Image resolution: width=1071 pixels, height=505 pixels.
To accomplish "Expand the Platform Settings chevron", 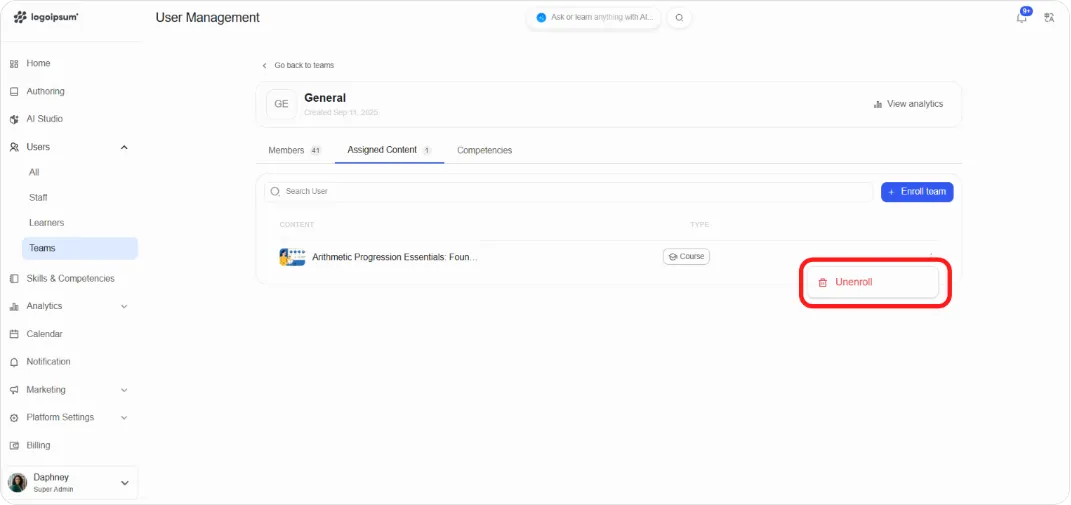I will tap(124, 418).
